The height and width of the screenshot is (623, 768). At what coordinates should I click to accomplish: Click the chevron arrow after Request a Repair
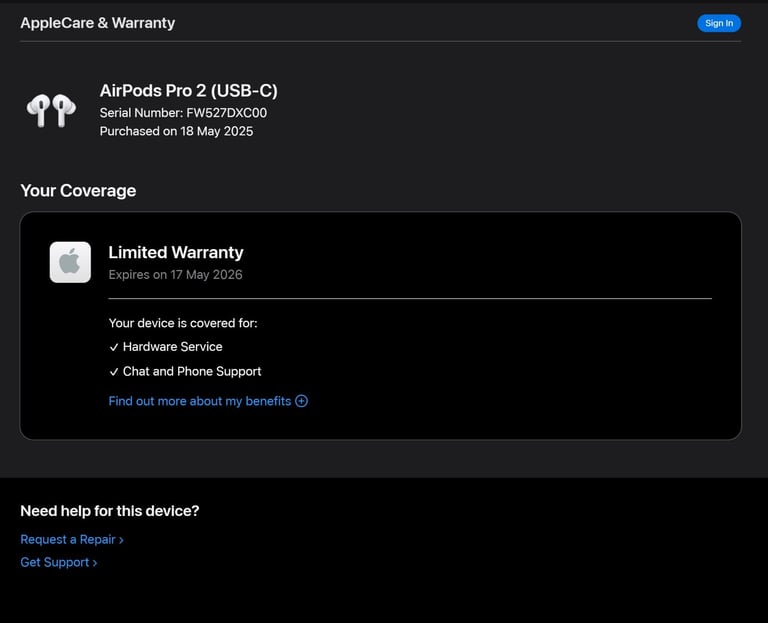[x=121, y=540]
